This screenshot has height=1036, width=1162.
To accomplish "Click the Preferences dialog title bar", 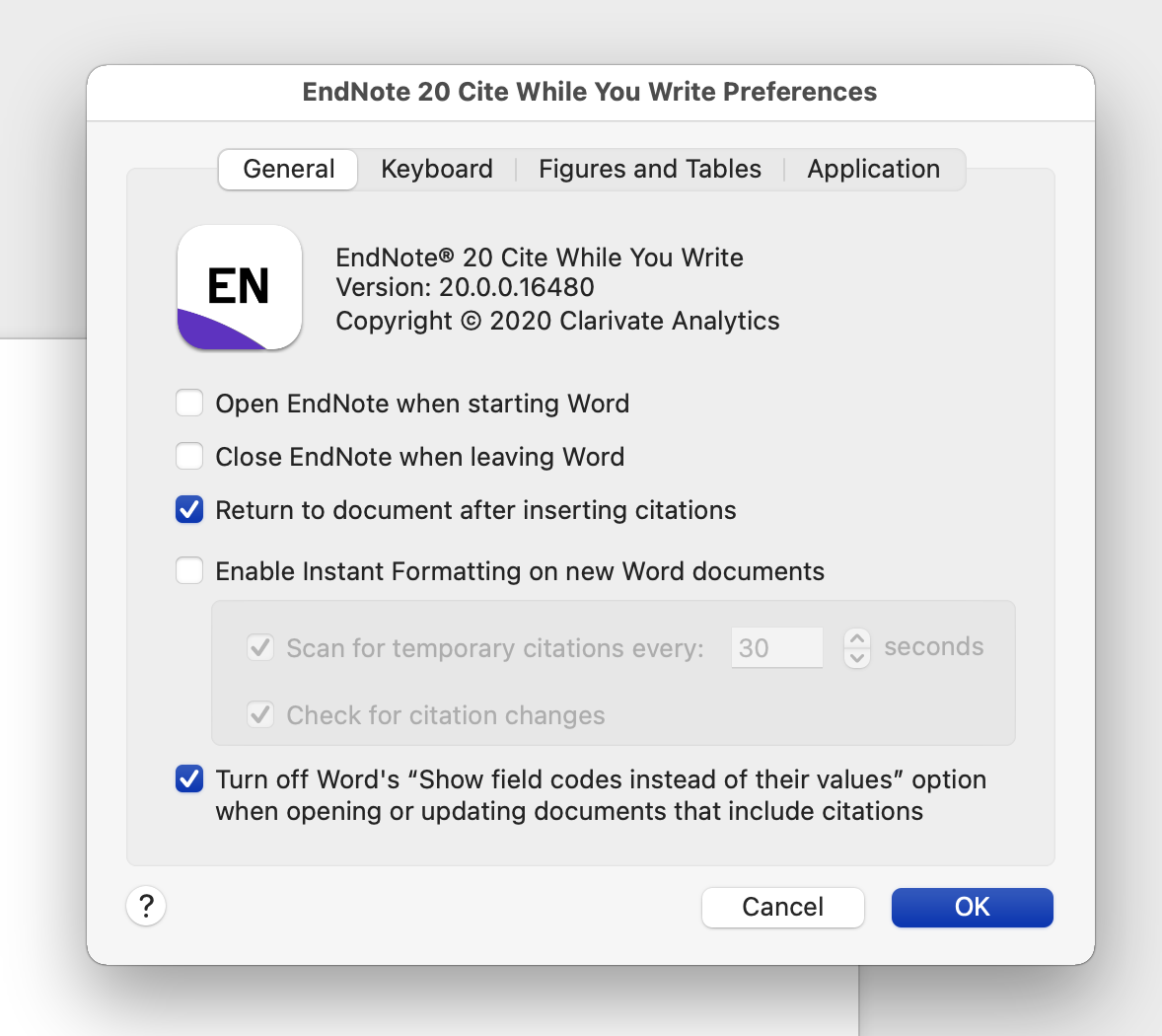I will point(590,92).
